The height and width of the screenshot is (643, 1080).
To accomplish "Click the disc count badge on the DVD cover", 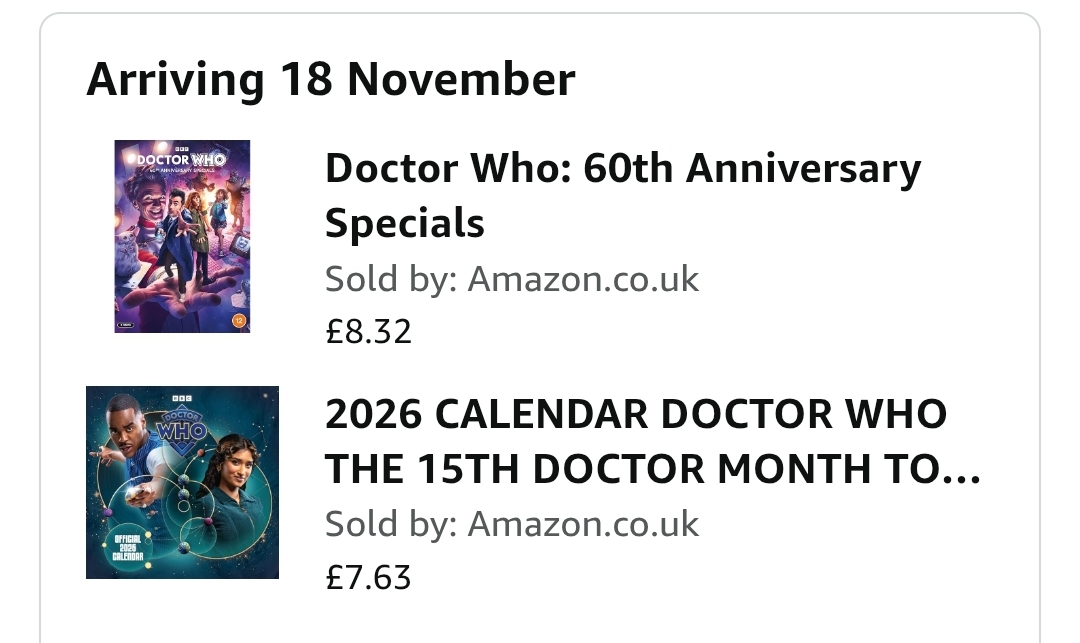I will click(x=126, y=325).
